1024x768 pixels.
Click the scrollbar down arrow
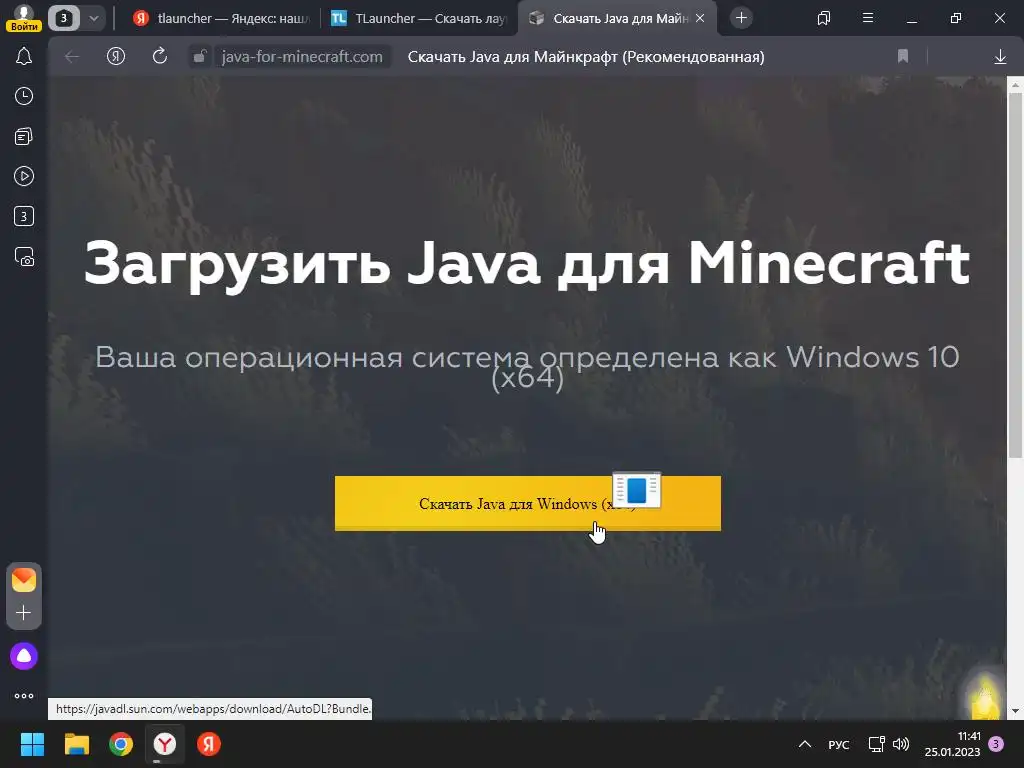tap(1016, 711)
